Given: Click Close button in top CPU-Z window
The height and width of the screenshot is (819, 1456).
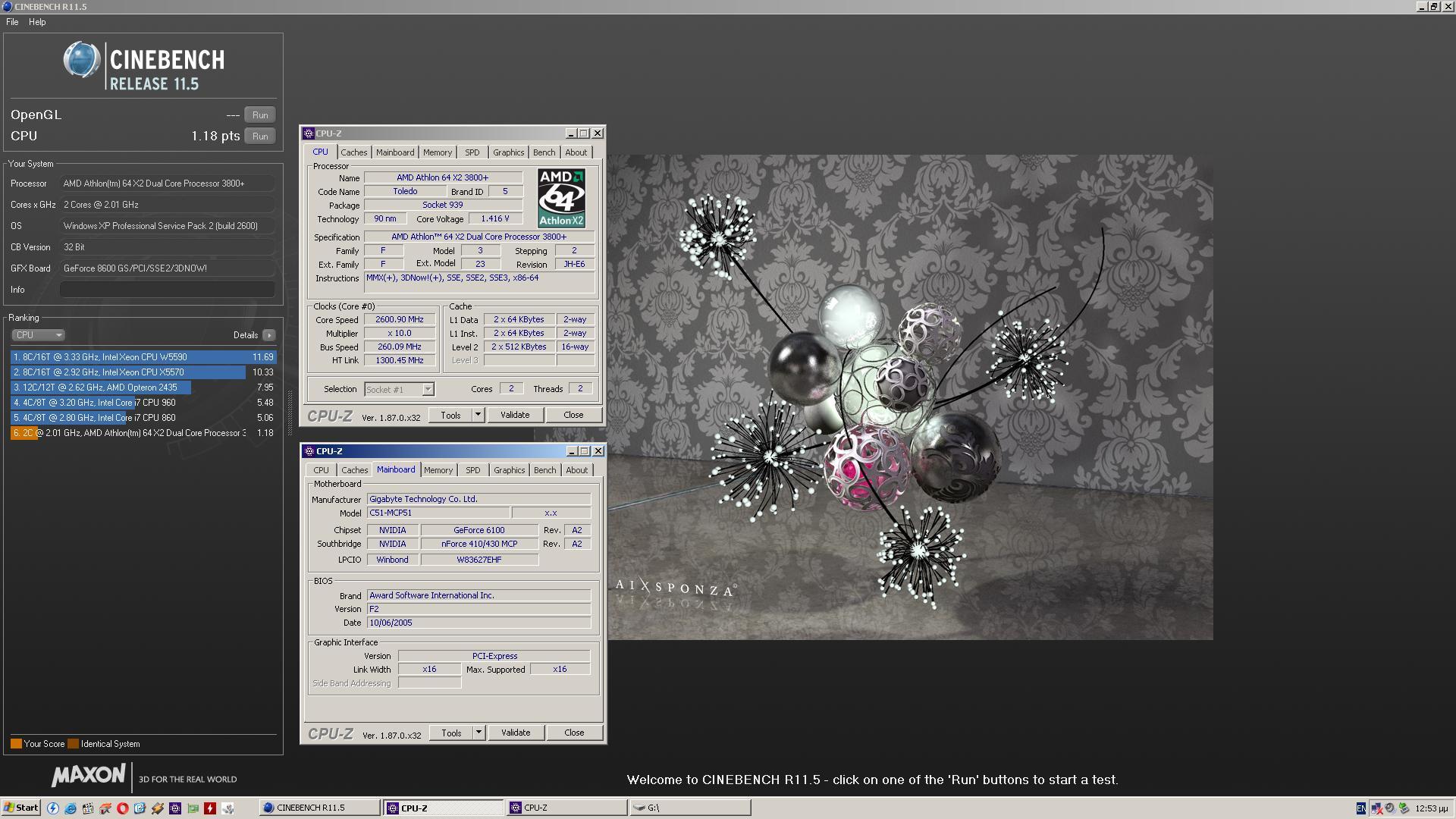Looking at the screenshot, I should 573,415.
